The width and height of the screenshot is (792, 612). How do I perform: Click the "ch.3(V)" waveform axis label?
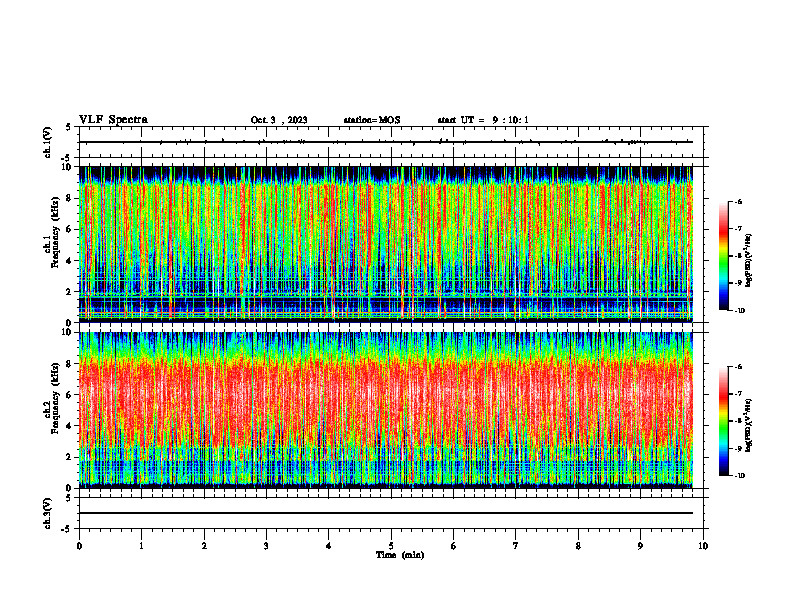coord(48,513)
